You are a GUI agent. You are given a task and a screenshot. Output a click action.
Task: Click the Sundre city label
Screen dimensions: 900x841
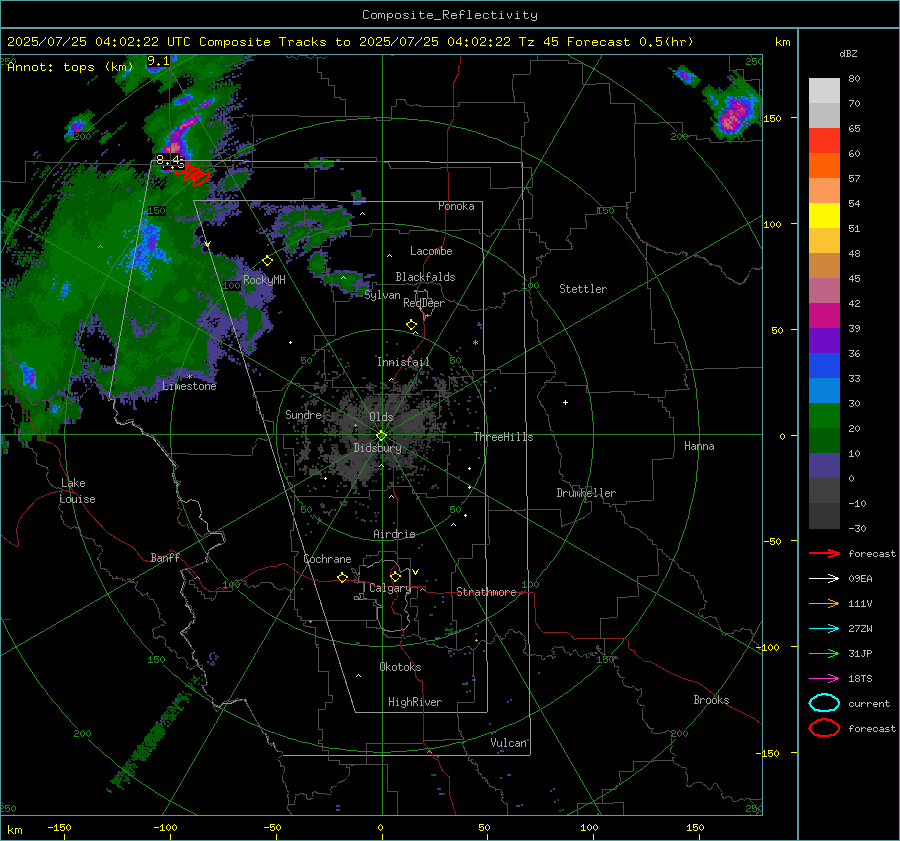pos(303,414)
